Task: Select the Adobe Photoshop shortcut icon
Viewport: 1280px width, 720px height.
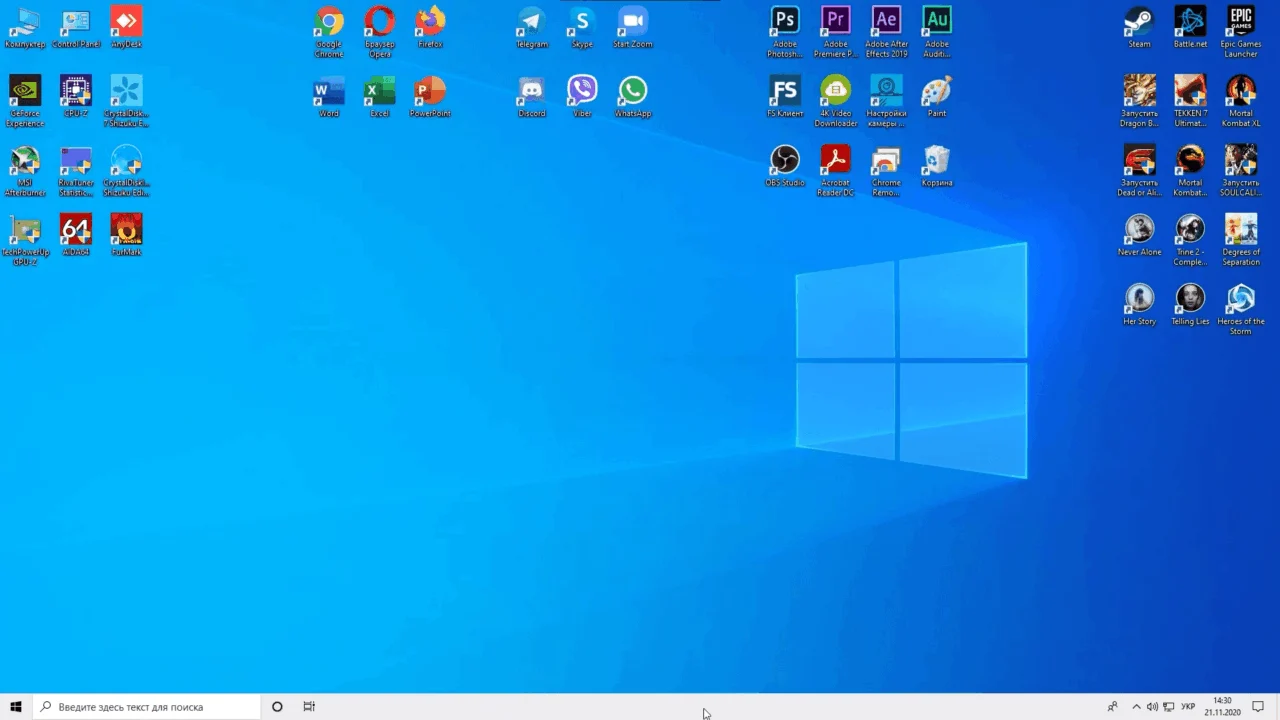Action: 785,32
